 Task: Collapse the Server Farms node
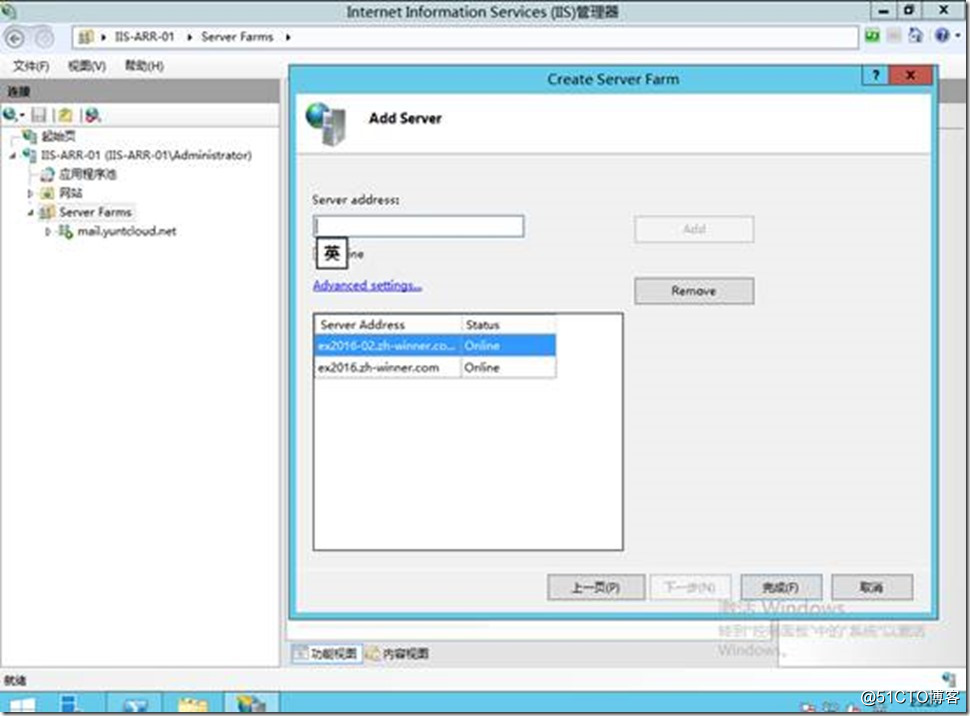(30, 213)
